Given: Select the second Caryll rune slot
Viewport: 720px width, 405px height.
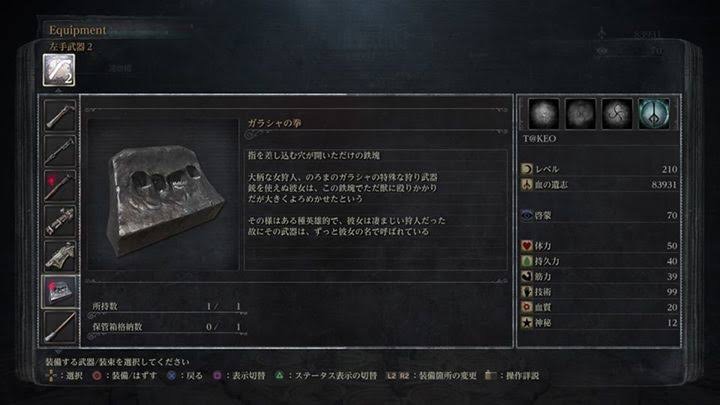Looking at the screenshot, I should 580,113.
